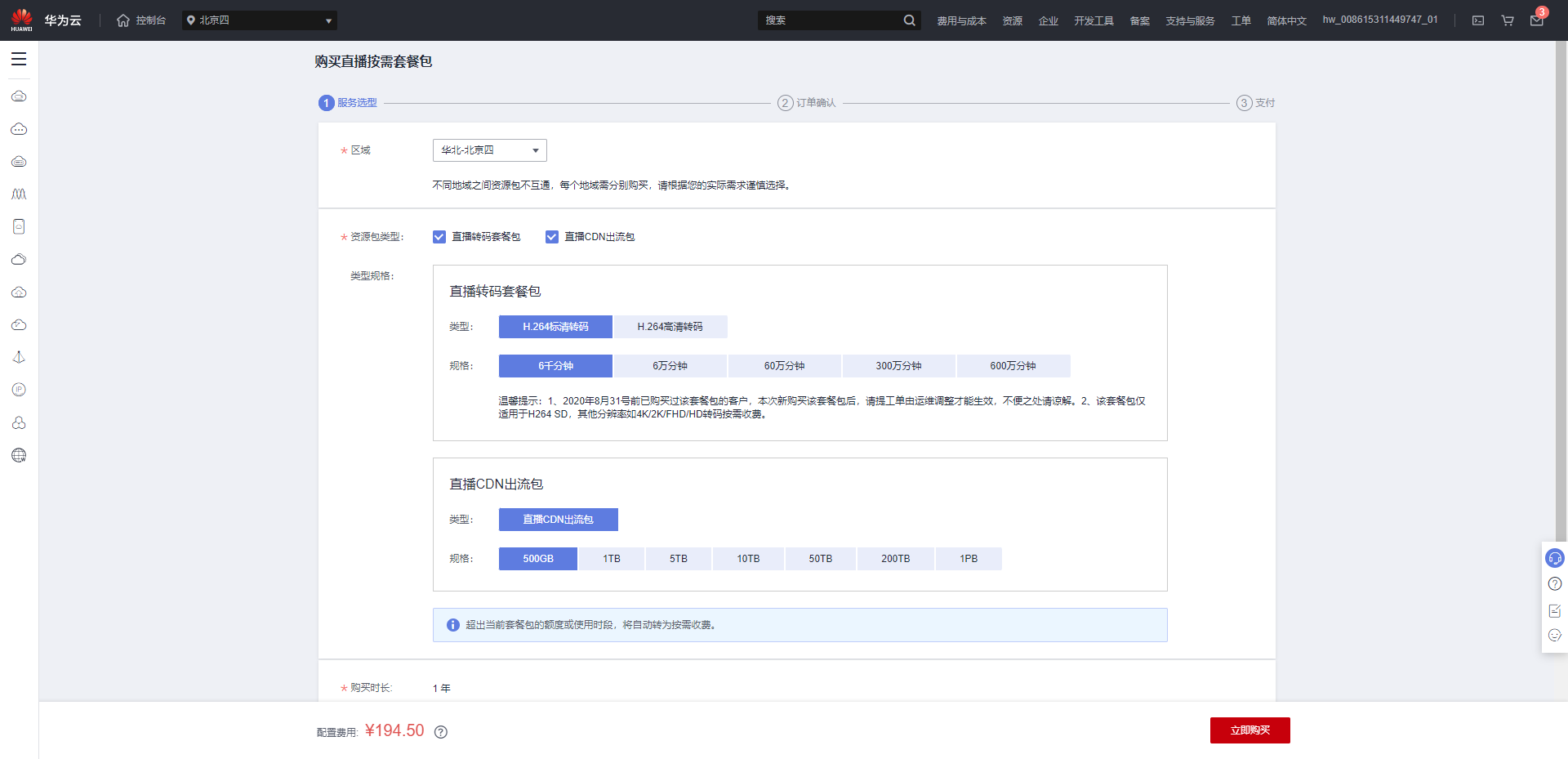This screenshot has height=759, width=1568.
Task: Open the 简体中文 language dropdown
Action: pyautogui.click(x=1287, y=20)
